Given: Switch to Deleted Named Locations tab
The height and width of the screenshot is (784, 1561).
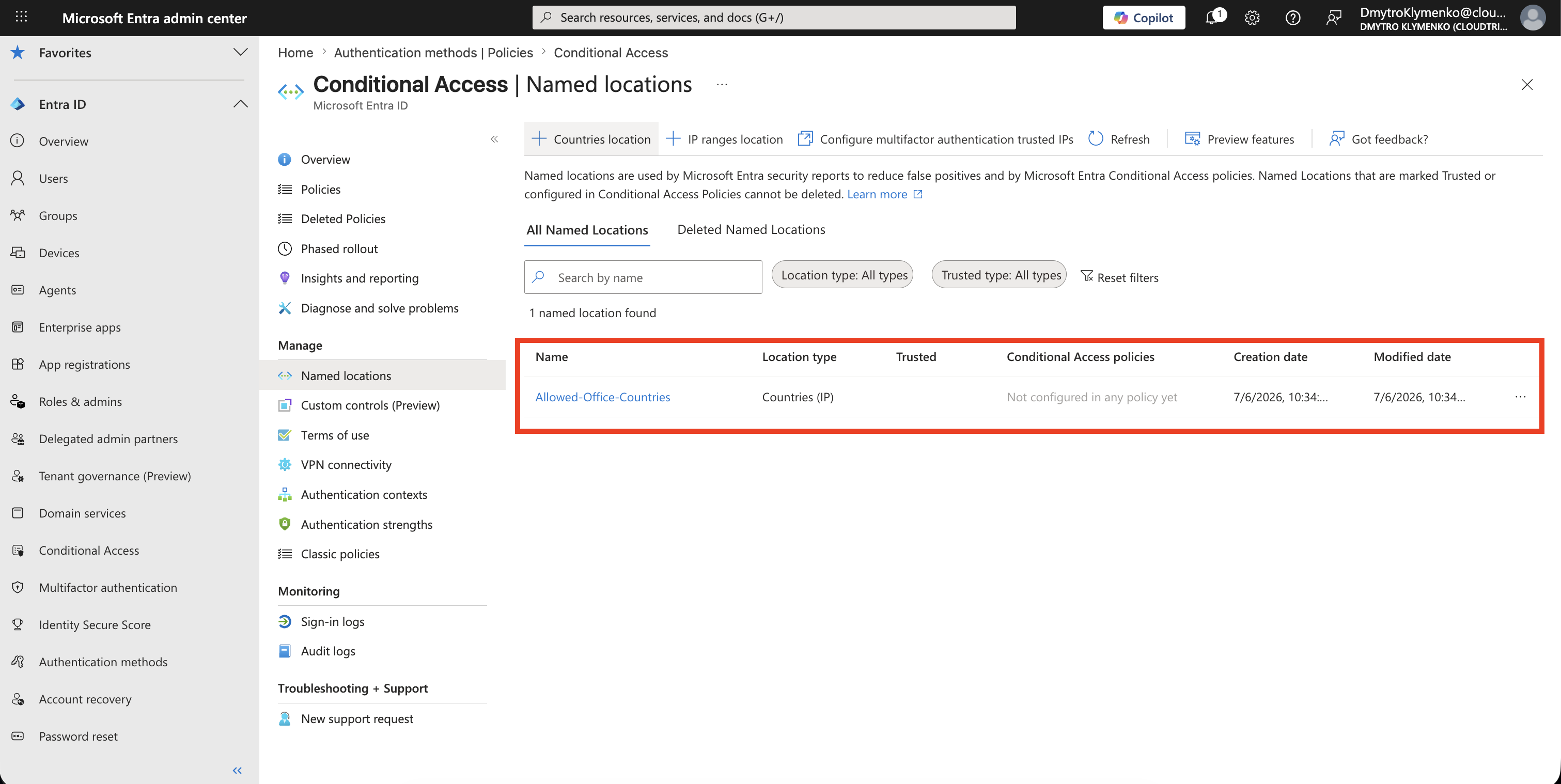Looking at the screenshot, I should pyautogui.click(x=751, y=230).
